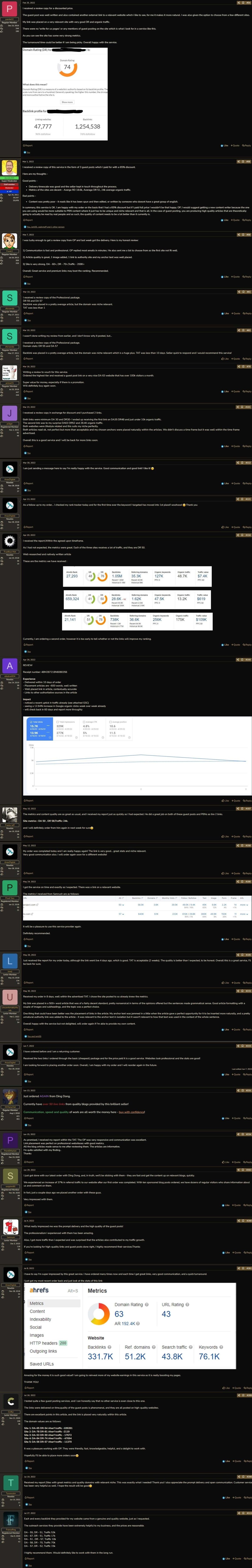This screenshot has width=252, height=1568.
Task: Report the Feb 25, 2022 post
Action: click(x=28, y=146)
